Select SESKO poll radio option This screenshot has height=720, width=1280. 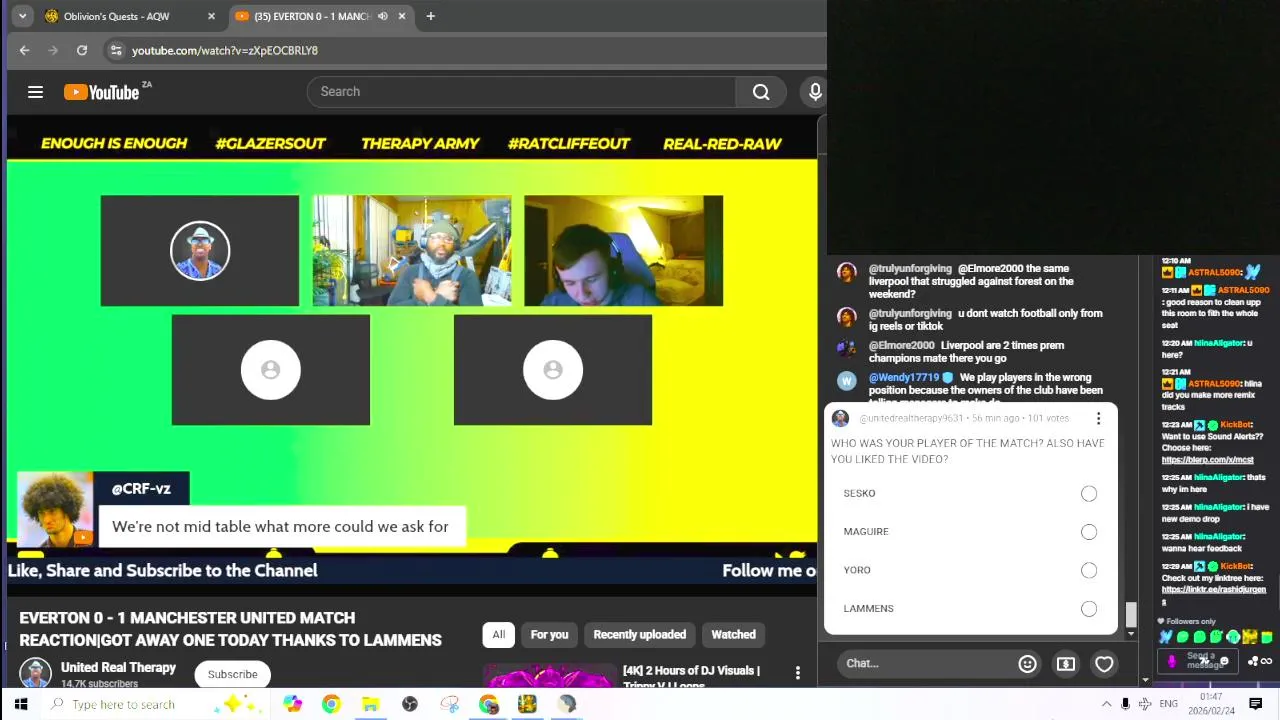1088,493
